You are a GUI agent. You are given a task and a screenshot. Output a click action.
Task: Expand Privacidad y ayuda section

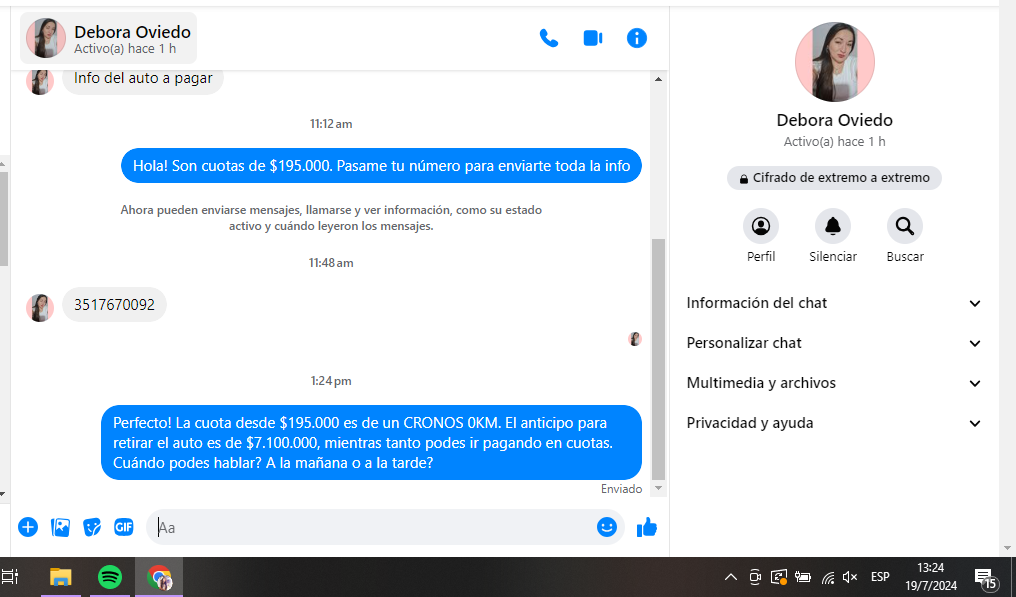(834, 423)
